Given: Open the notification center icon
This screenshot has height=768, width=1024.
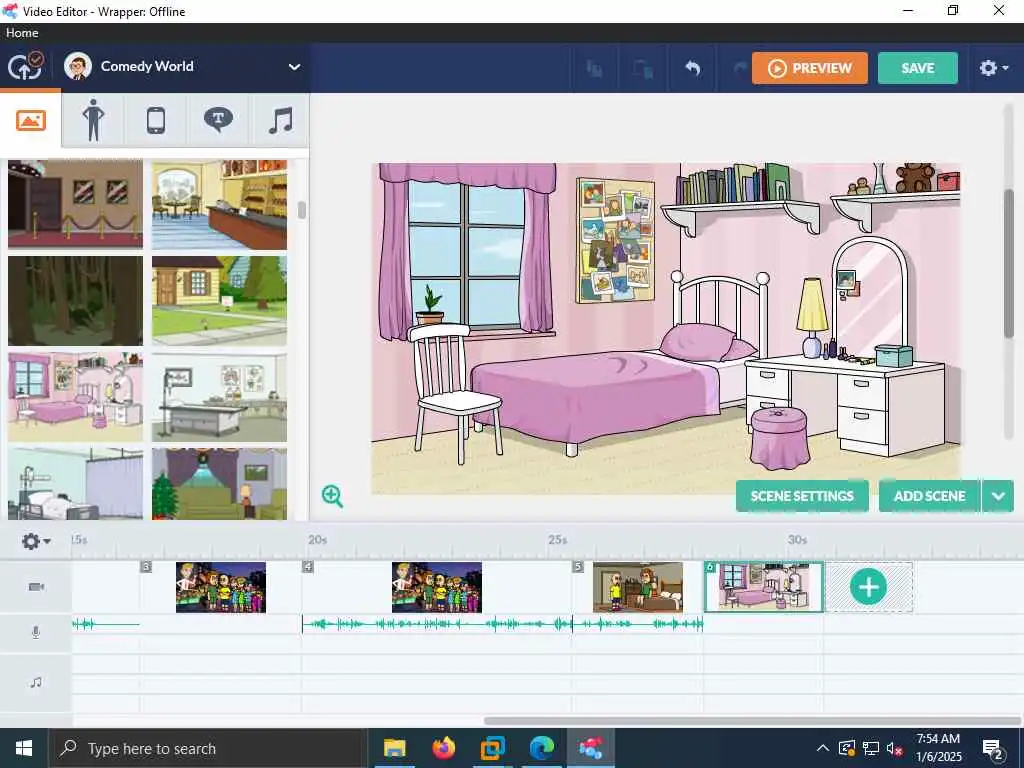Looking at the screenshot, I should 993,748.
